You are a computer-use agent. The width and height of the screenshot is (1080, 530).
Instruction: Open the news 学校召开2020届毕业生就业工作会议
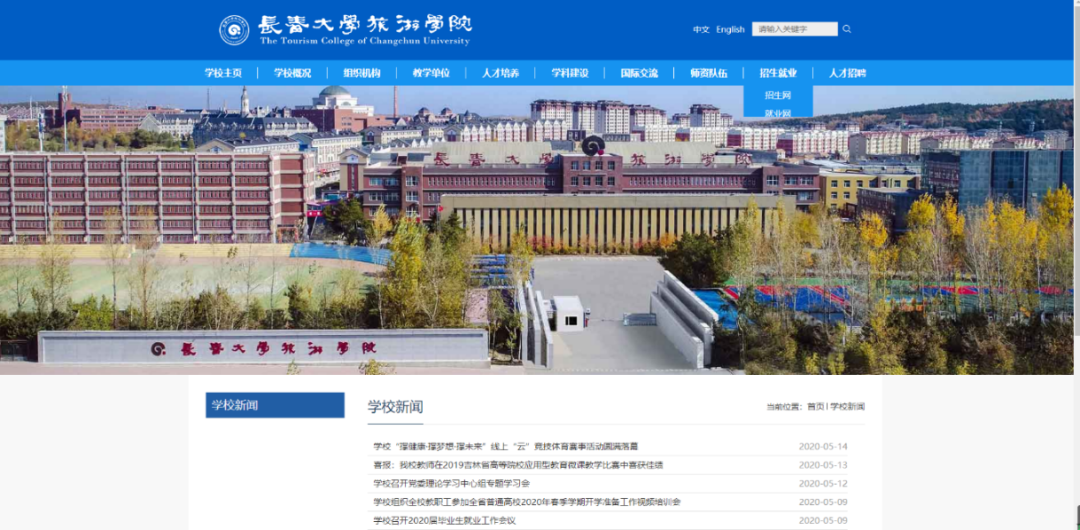coord(445,521)
